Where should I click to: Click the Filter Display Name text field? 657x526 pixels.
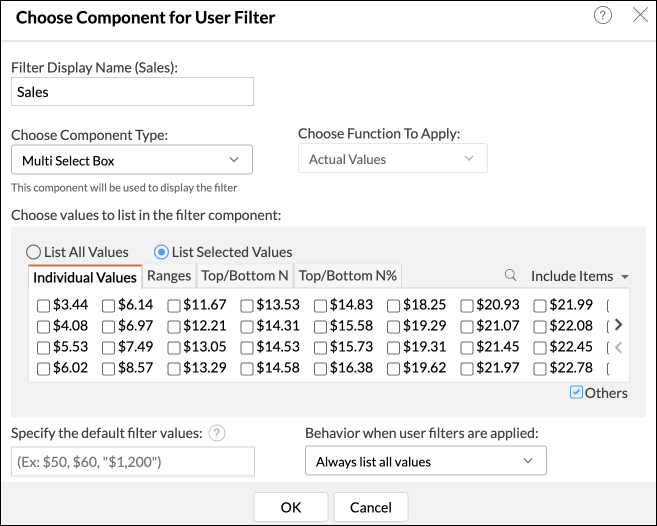coord(132,91)
